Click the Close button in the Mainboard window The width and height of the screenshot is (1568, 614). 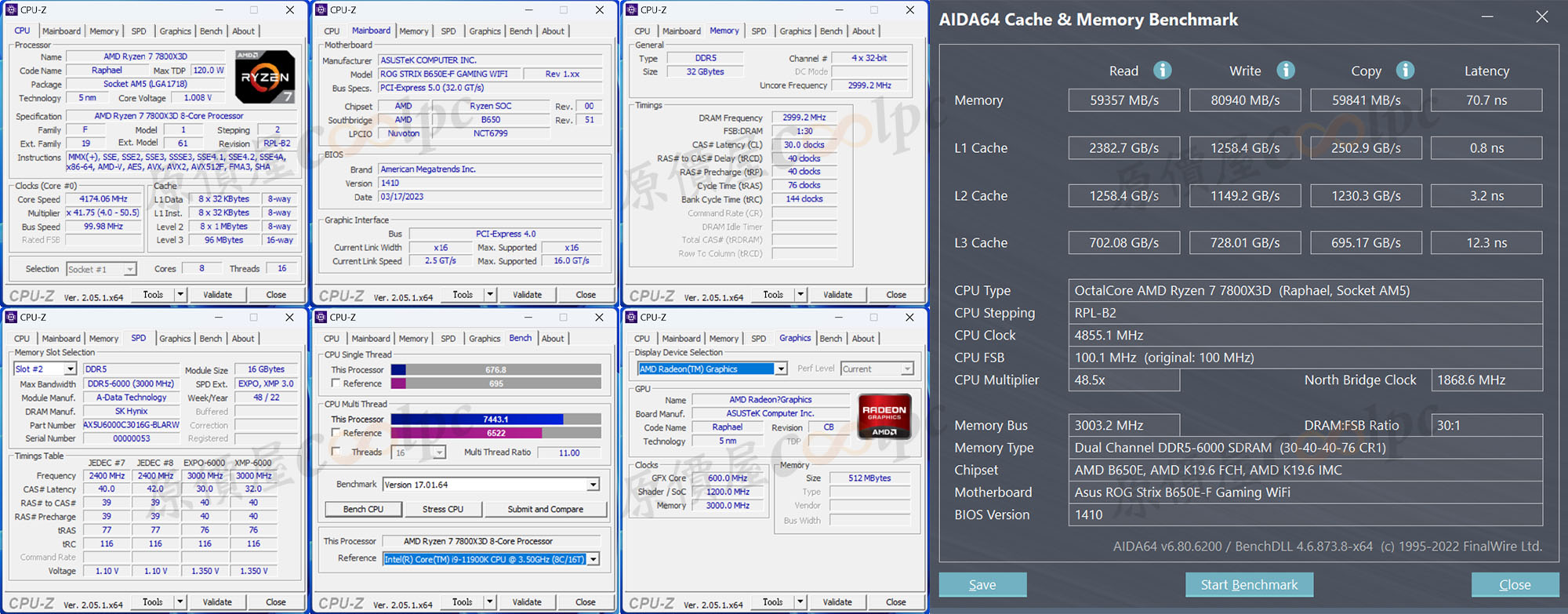tap(586, 295)
